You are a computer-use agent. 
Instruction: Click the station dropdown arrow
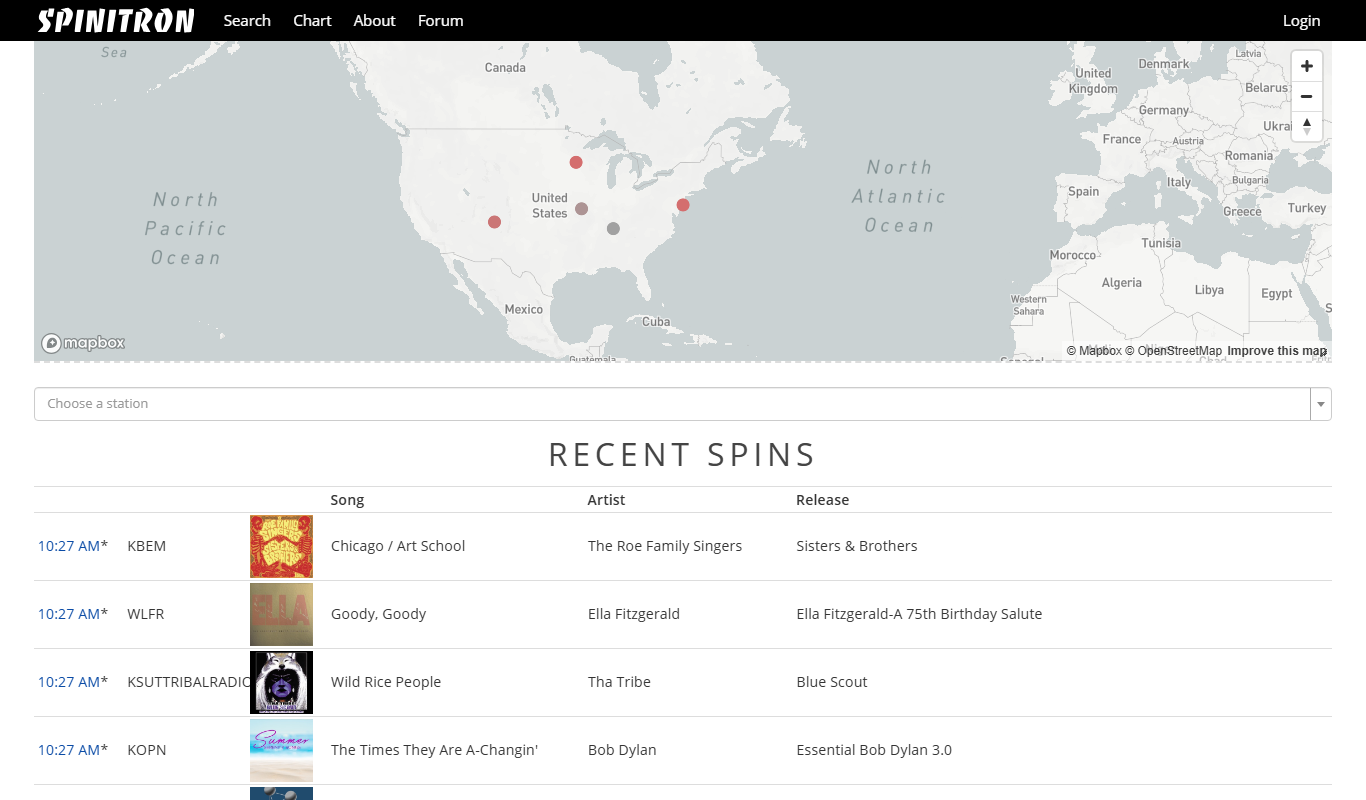(x=1321, y=404)
